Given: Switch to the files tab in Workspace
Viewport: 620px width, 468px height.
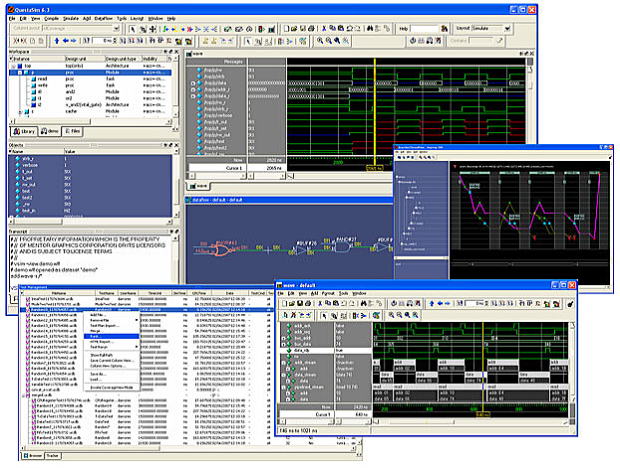Looking at the screenshot, I should coord(72,131).
